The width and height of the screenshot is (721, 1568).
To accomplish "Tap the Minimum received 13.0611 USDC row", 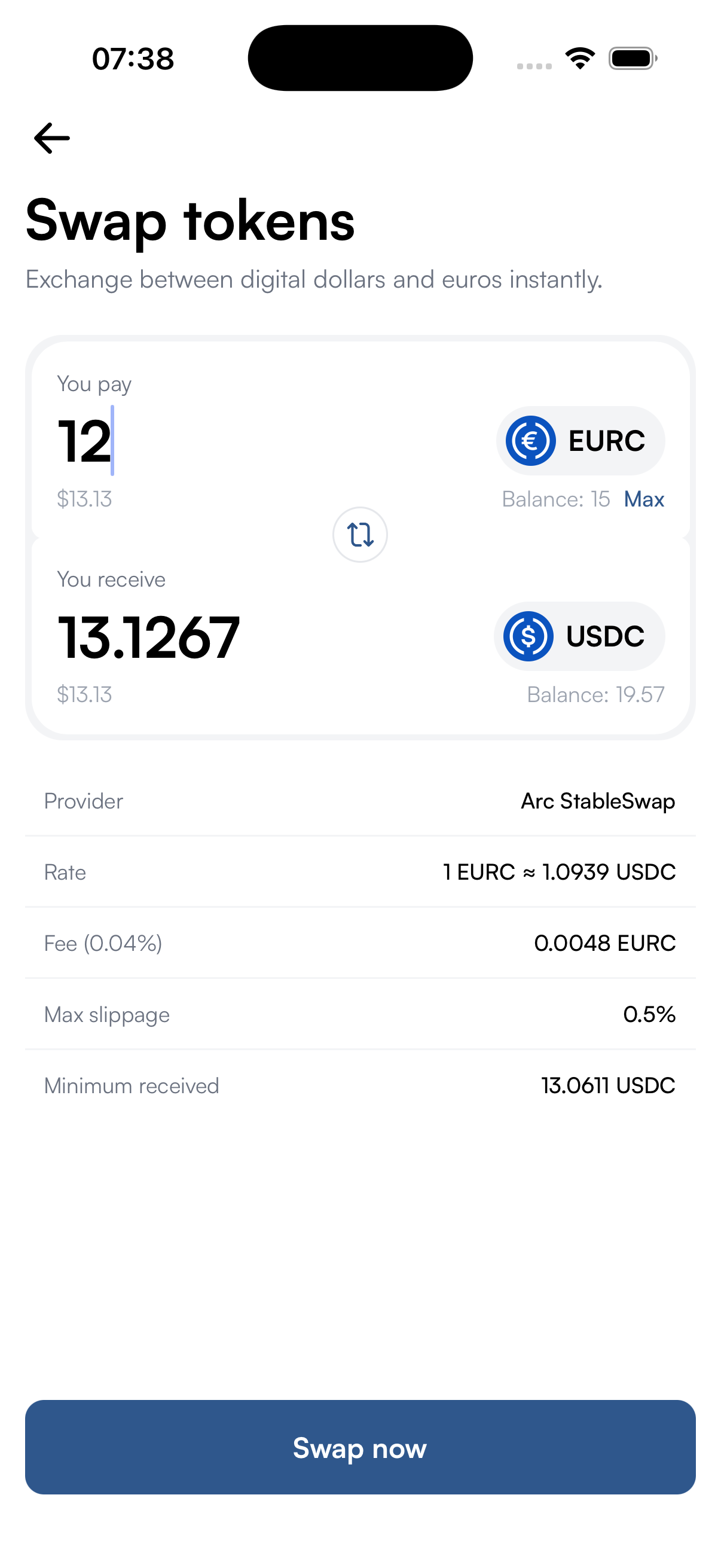I will pos(360,1085).
